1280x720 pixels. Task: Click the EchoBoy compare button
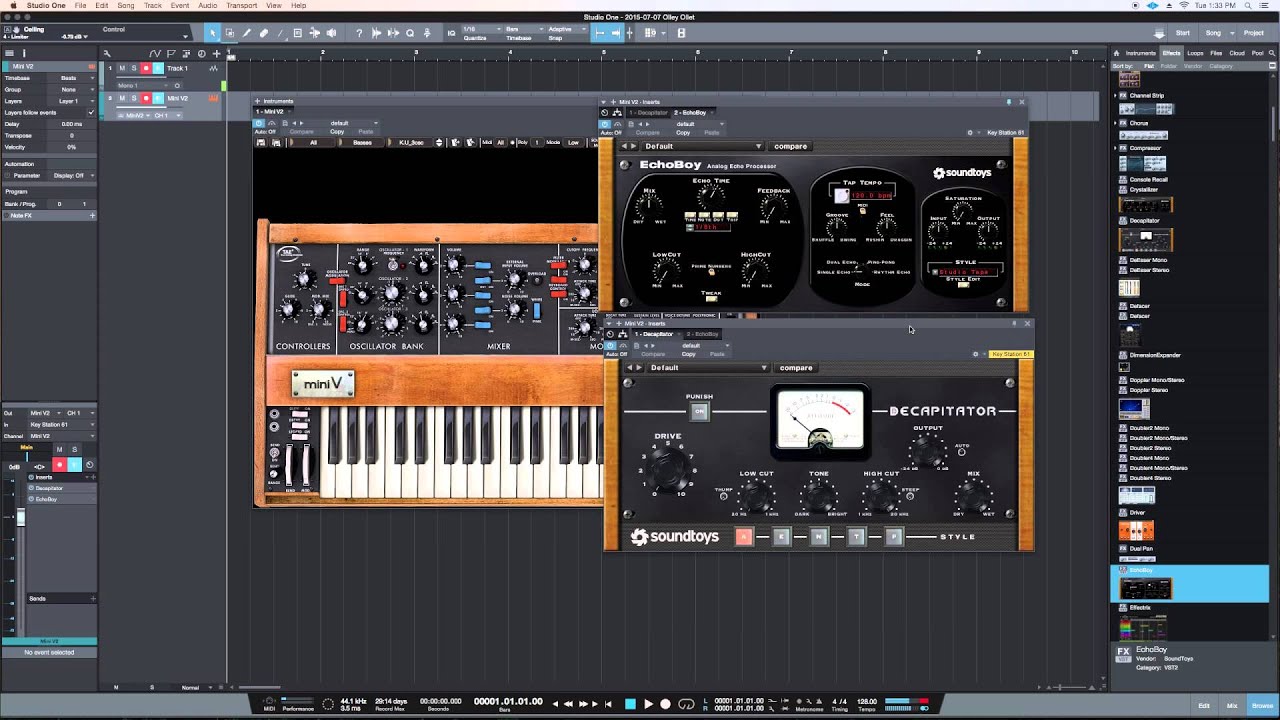790,146
